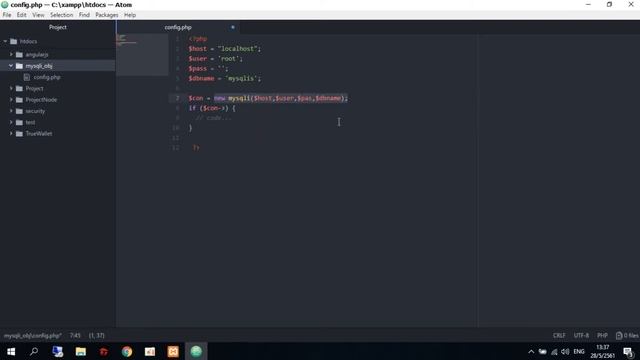
Task: Click the modified dot on config.php tab
Action: coord(233,27)
